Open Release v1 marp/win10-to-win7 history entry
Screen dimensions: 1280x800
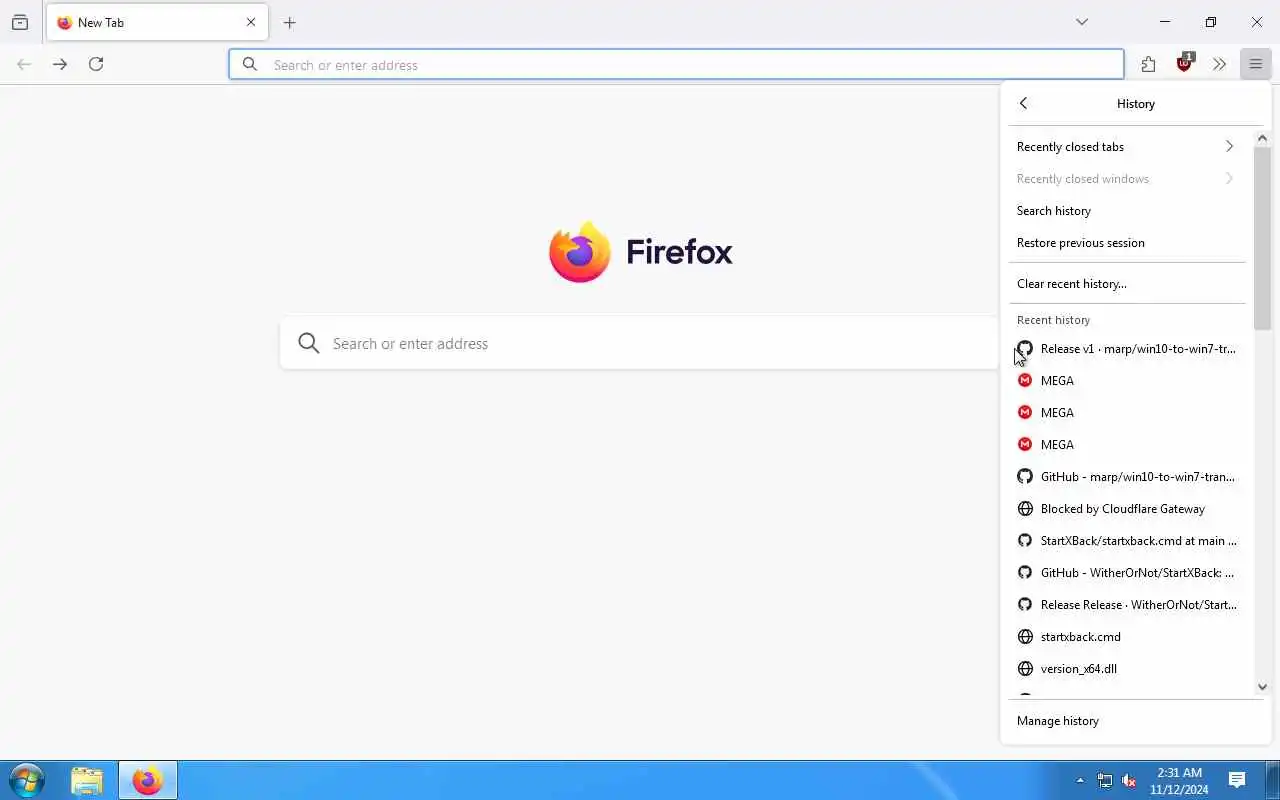click(x=1126, y=349)
